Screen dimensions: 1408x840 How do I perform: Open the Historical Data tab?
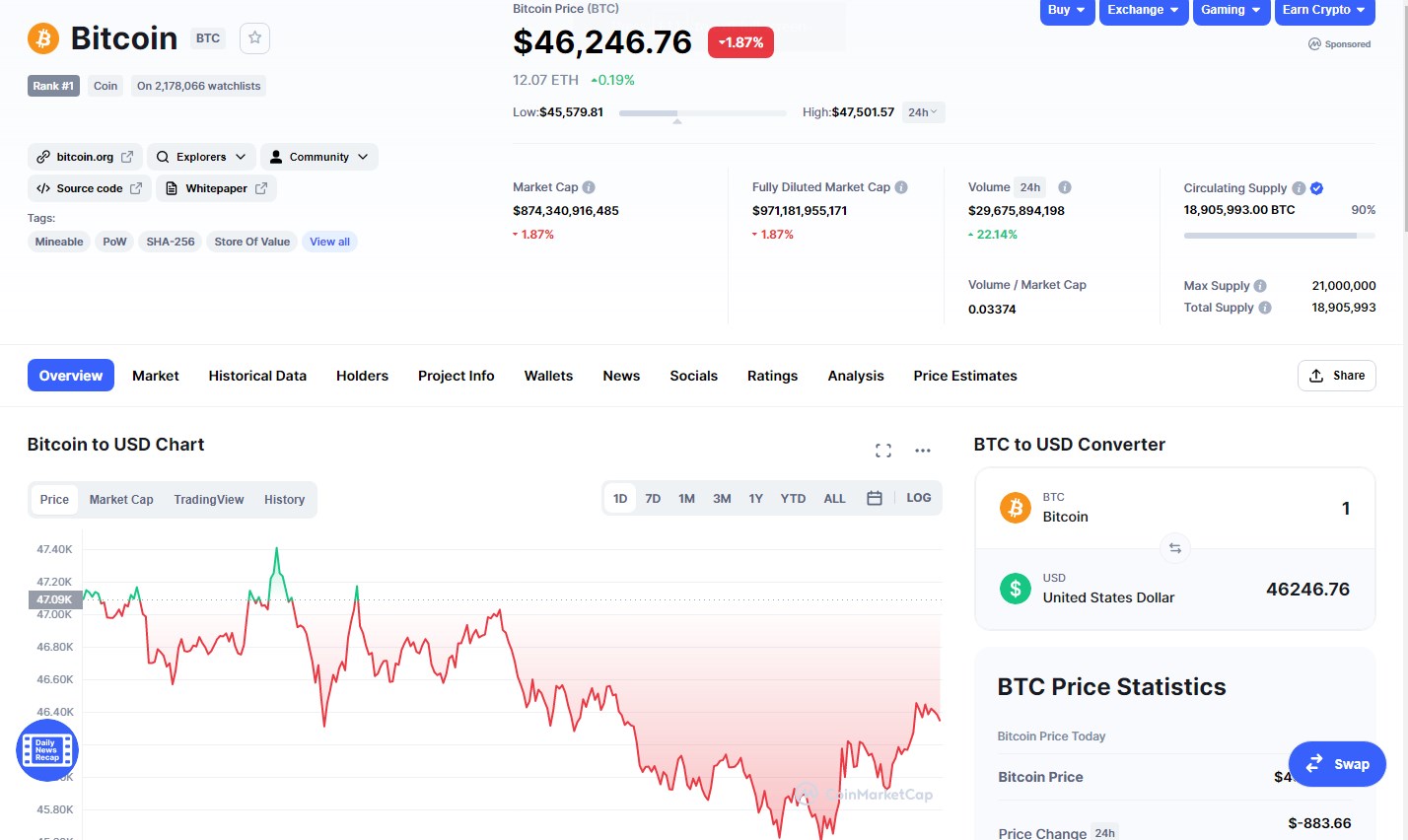pyautogui.click(x=257, y=376)
